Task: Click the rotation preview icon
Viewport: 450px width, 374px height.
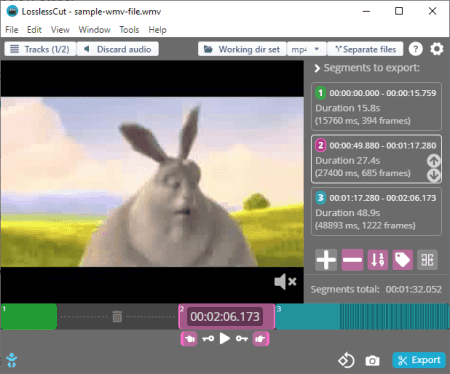Action: coord(346,360)
